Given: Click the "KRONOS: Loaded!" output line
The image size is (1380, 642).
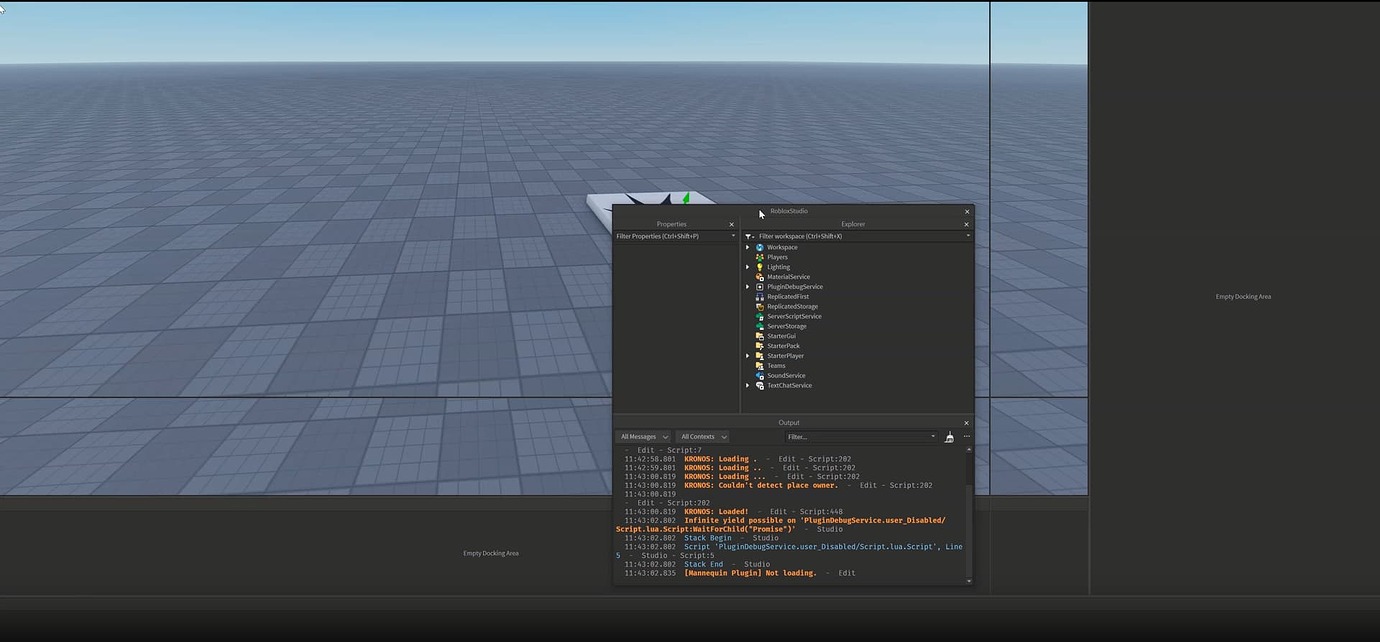Looking at the screenshot, I should (x=716, y=512).
